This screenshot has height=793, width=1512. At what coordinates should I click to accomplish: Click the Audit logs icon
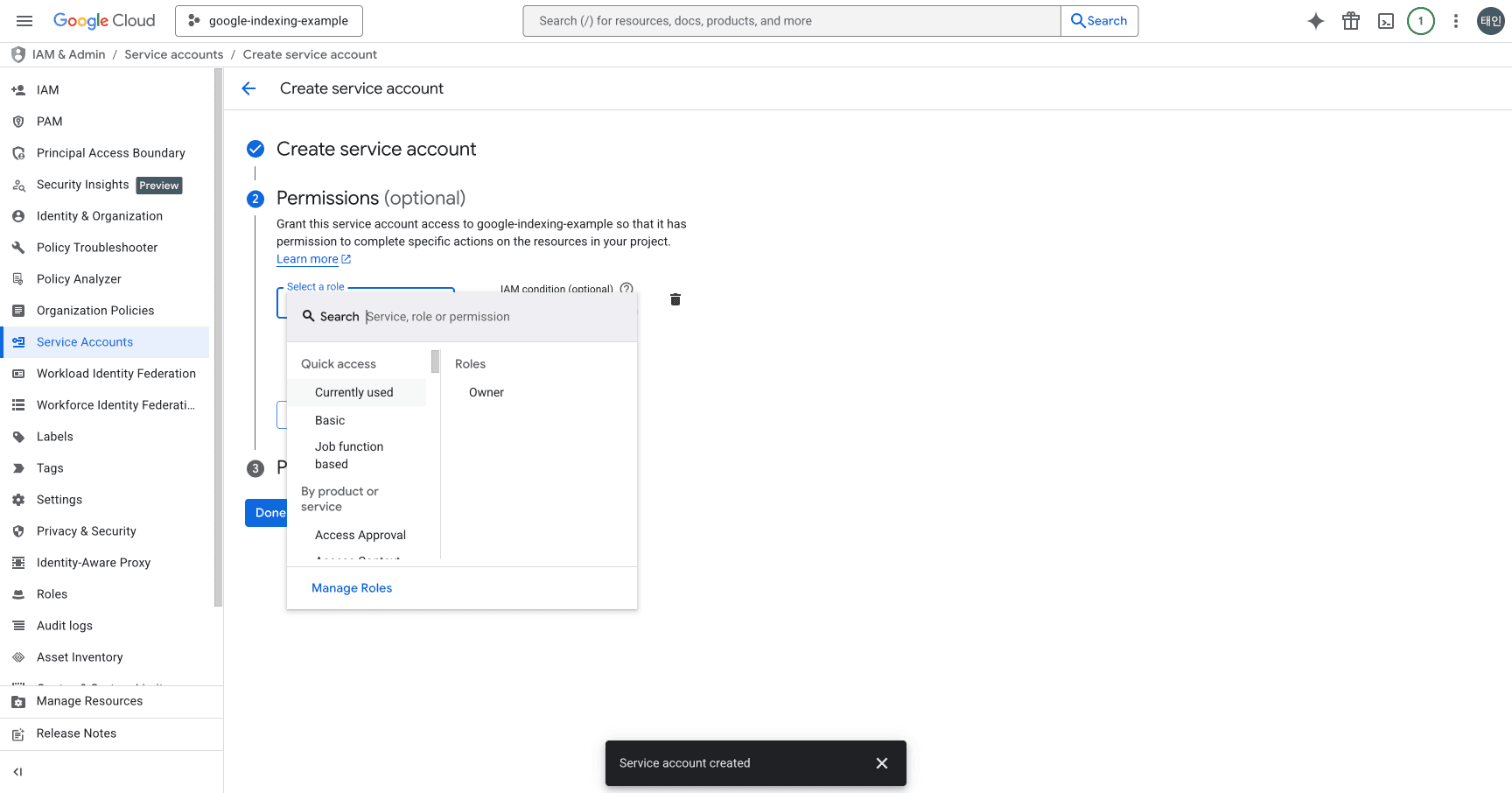tap(18, 626)
